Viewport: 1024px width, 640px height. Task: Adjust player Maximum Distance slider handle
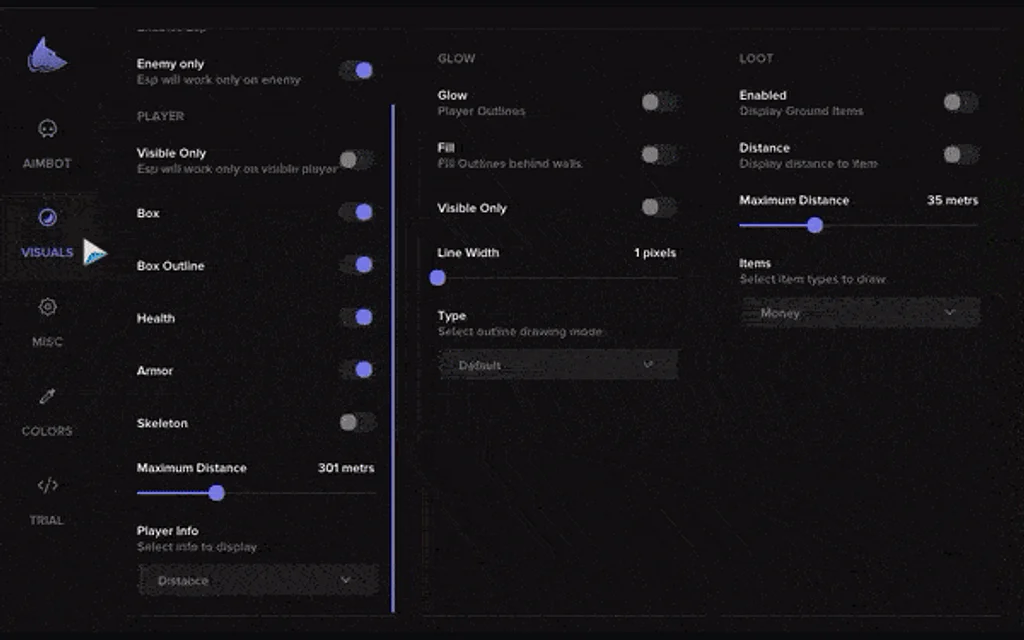point(217,493)
